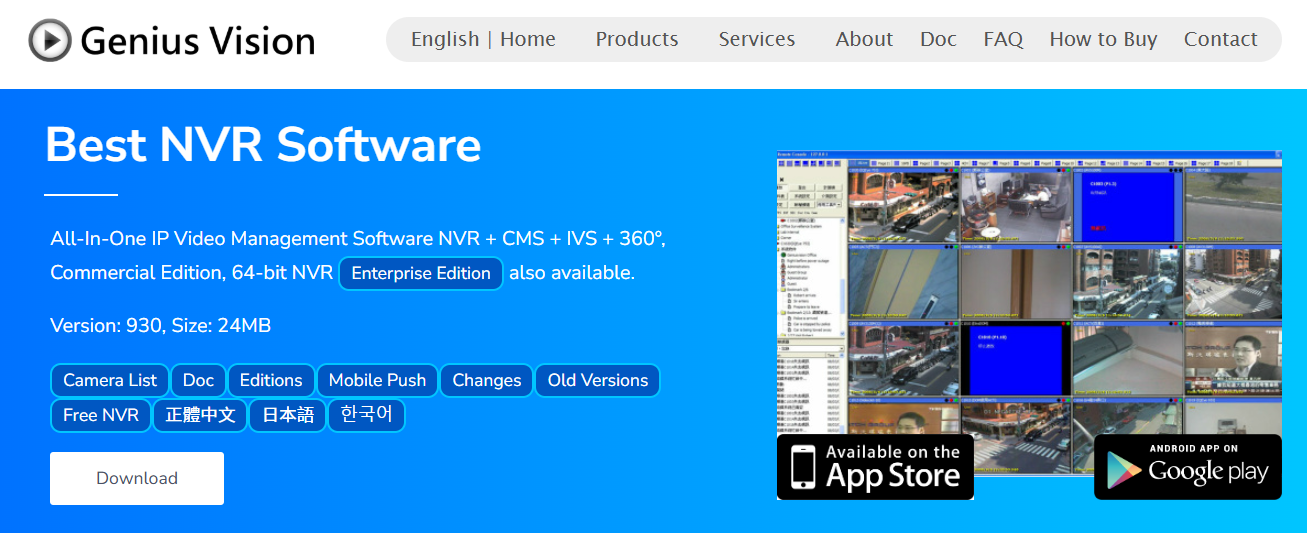Switch to 正體中文 language
Screen dimensions: 1307x533
click(200, 415)
